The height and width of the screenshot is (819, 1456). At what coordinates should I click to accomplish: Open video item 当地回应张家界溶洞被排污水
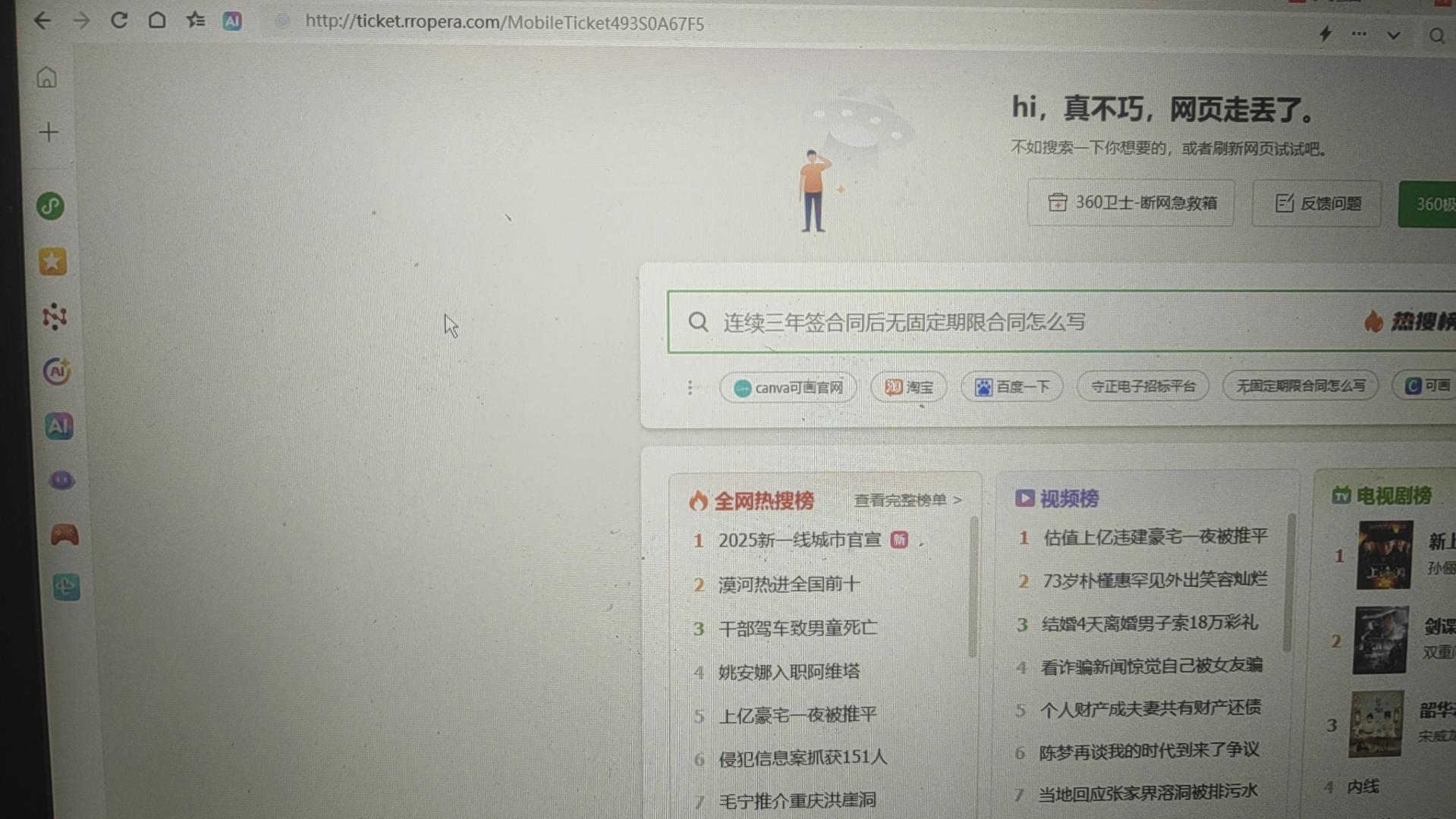1148,793
